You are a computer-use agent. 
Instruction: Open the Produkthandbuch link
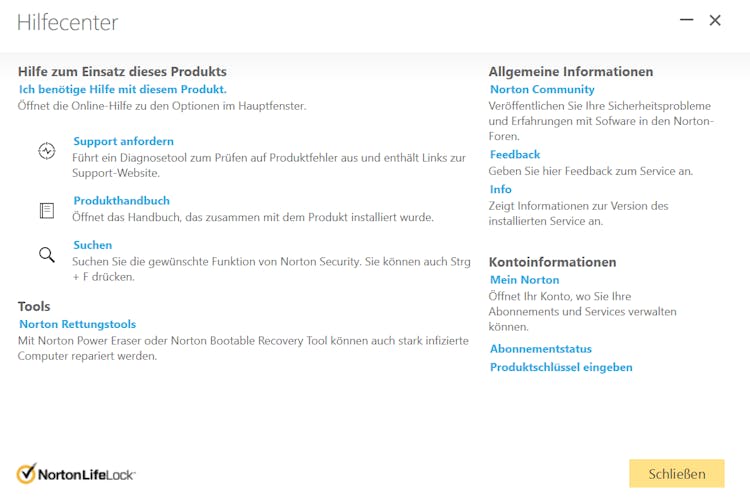[121, 200]
